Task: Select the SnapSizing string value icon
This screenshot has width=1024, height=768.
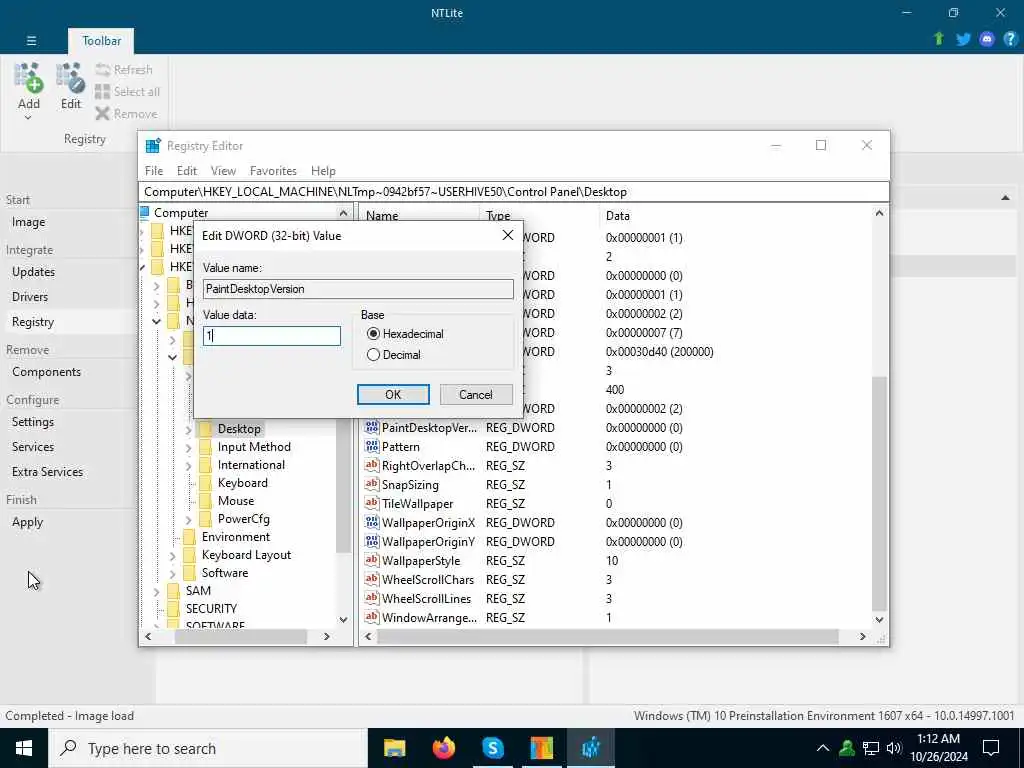Action: click(372, 484)
